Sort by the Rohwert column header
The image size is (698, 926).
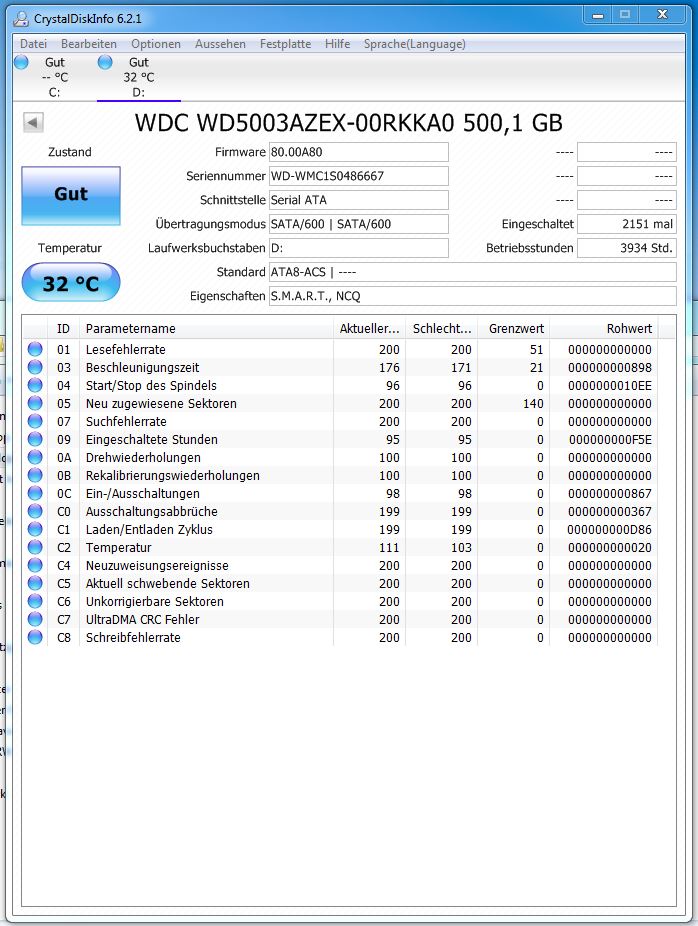coord(604,328)
